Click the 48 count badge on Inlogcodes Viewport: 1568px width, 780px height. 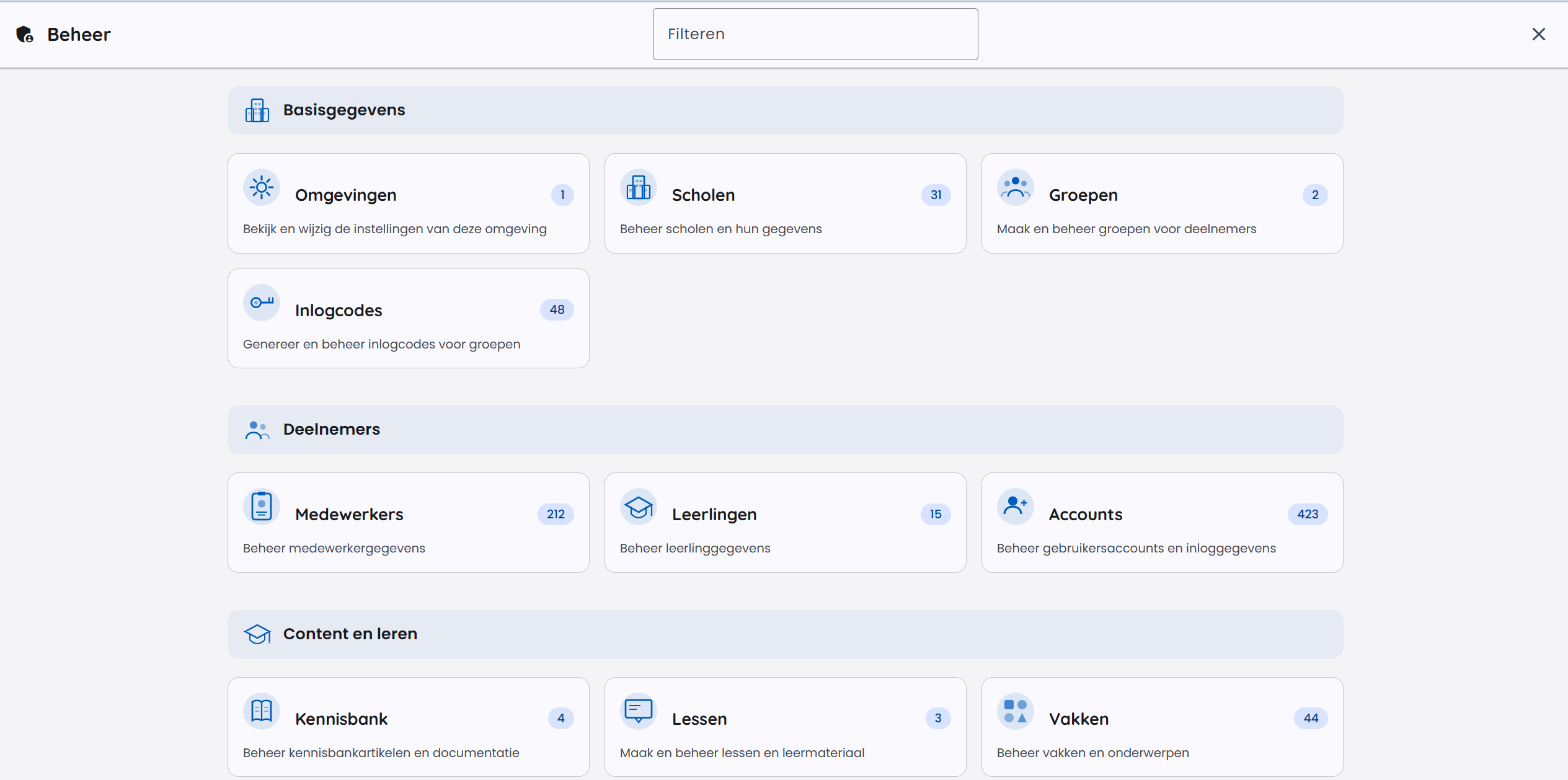point(557,309)
